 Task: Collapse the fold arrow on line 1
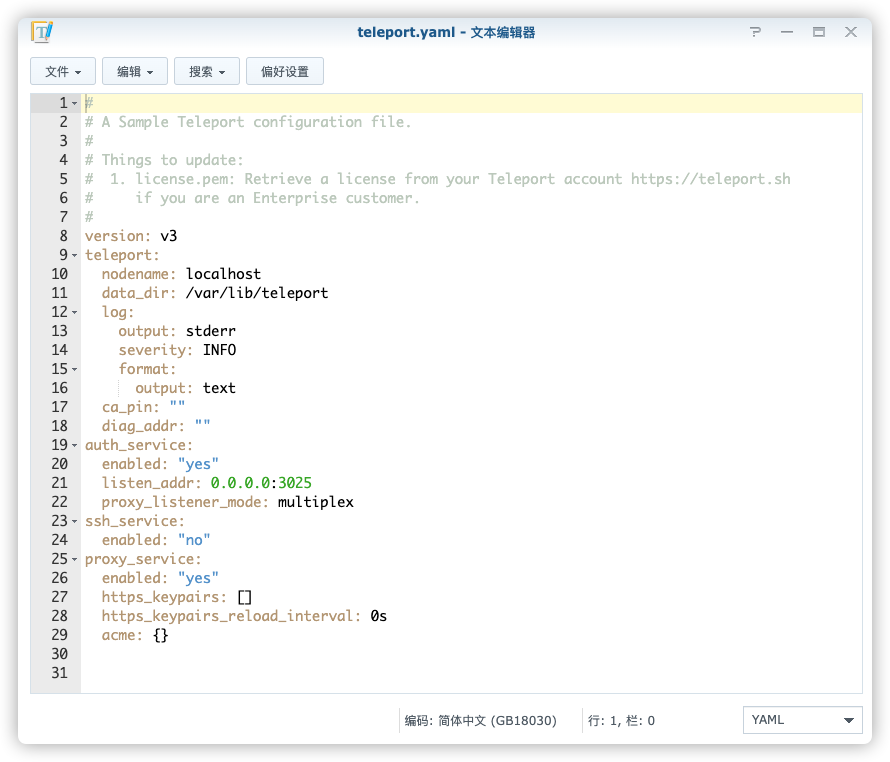(74, 103)
